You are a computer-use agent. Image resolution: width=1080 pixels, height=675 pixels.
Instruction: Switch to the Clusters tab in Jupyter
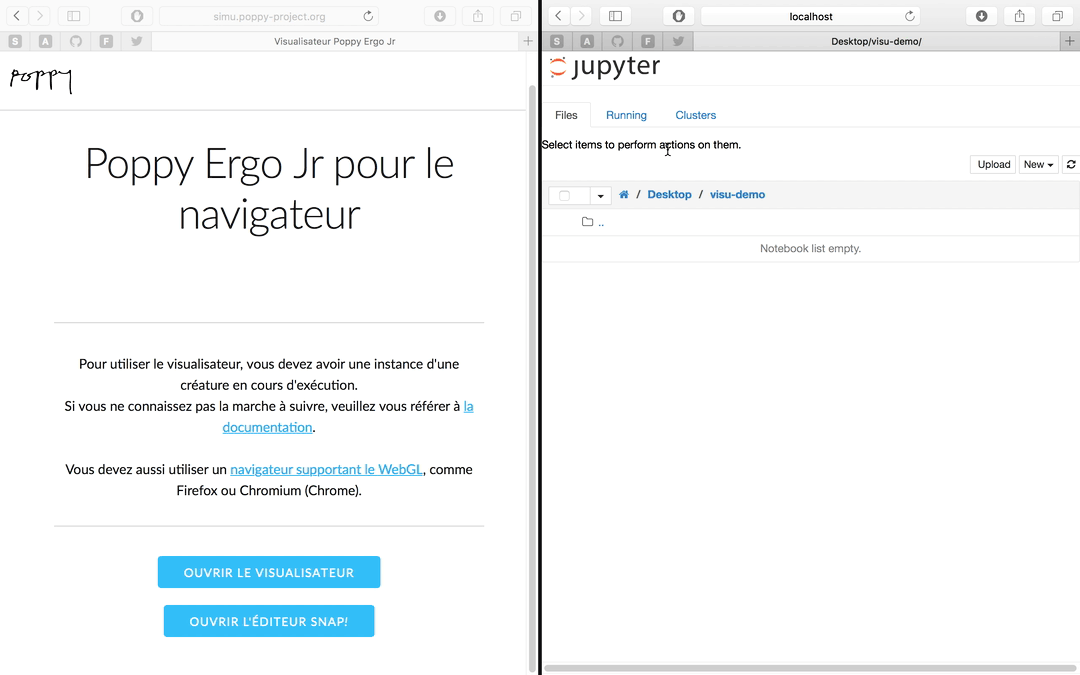pos(696,115)
